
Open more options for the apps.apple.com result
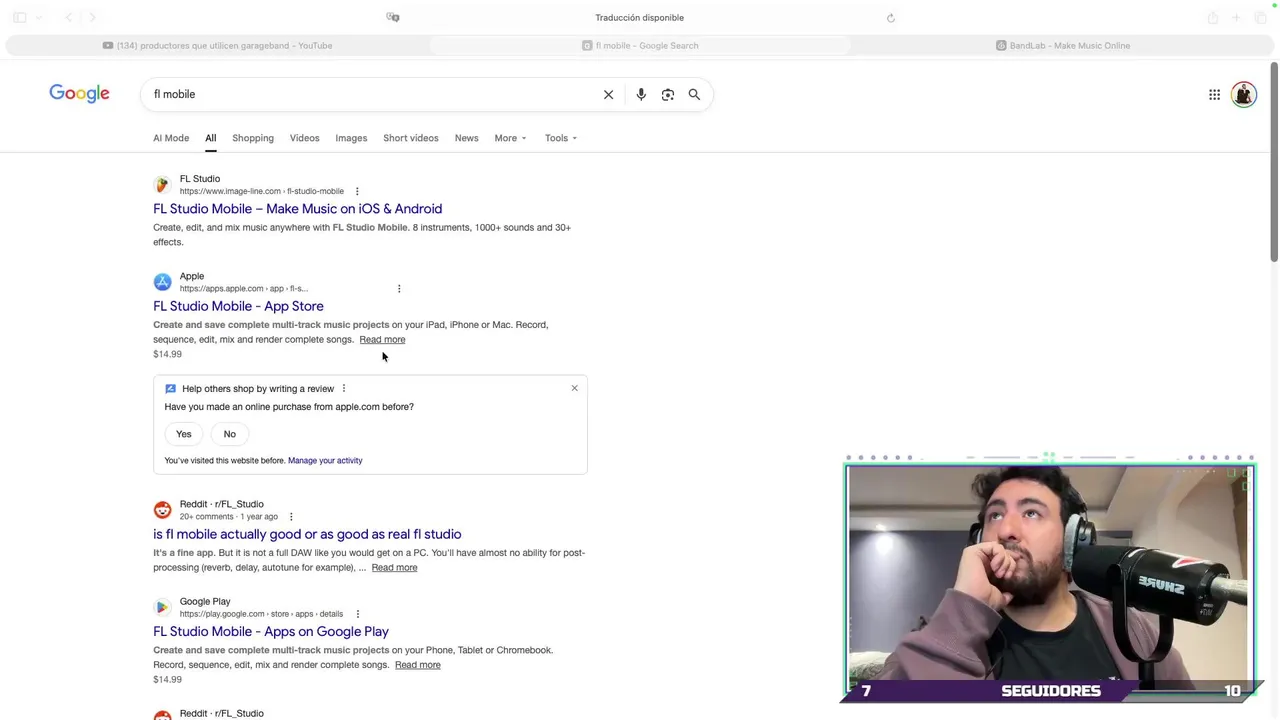399,289
